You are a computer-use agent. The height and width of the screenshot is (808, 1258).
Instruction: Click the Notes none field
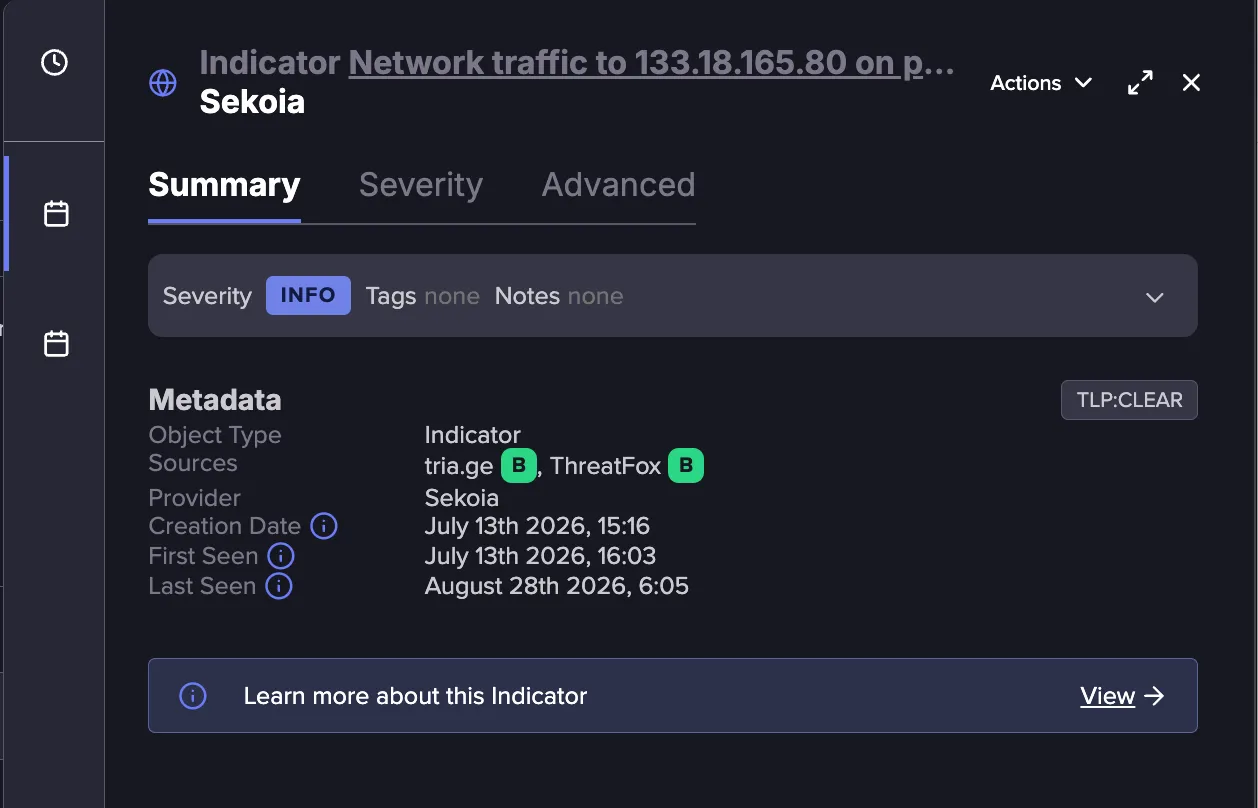pos(559,296)
